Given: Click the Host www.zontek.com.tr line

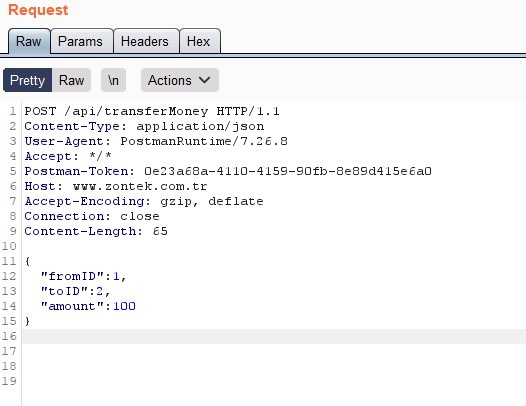Looking at the screenshot, I should [x=116, y=186].
